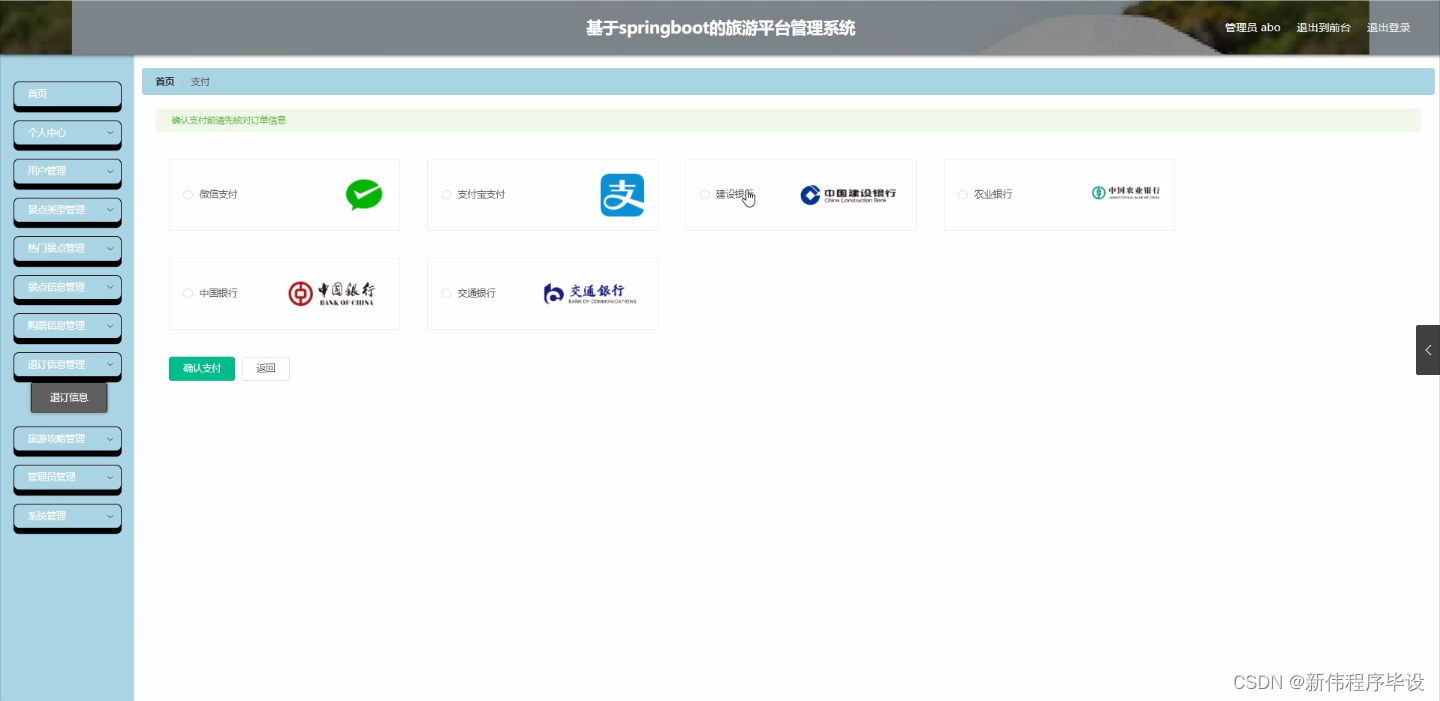
Task: Select 退订信息 submenu item
Action: (x=68, y=397)
